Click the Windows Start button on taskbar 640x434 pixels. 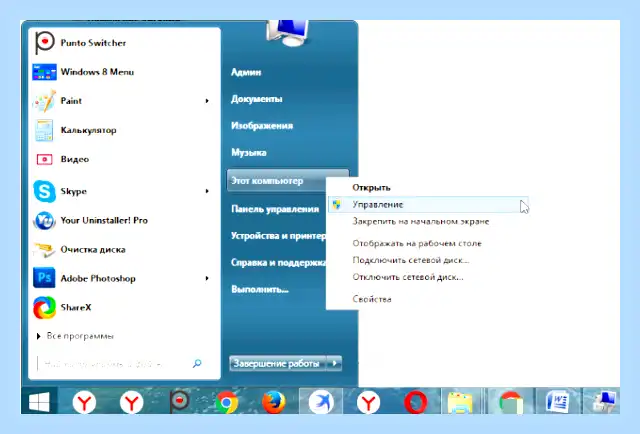tap(39, 401)
